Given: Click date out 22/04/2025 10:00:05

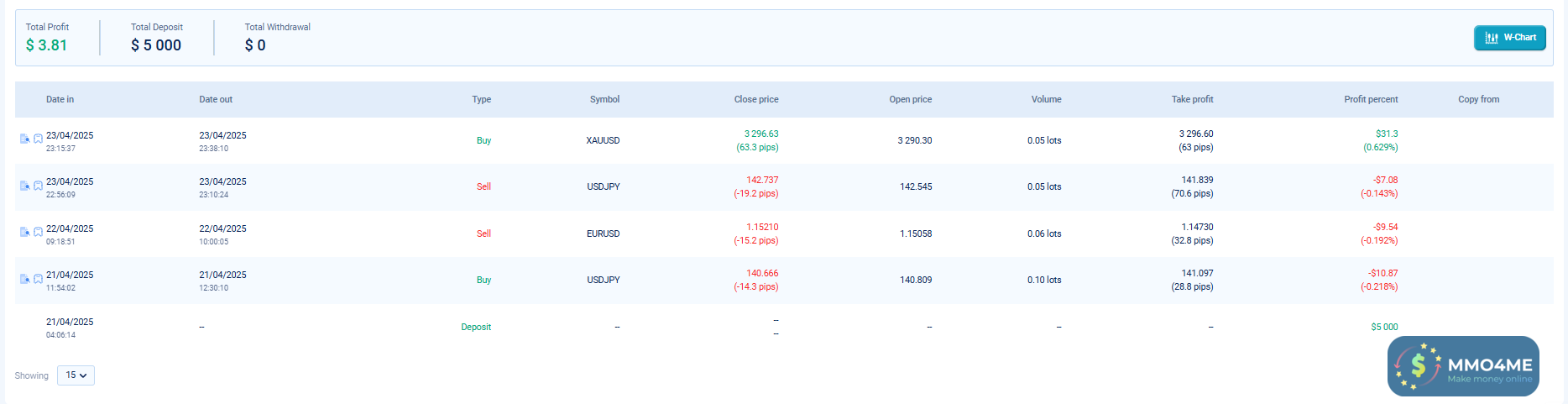Looking at the screenshot, I should pyautogui.click(x=222, y=234).
